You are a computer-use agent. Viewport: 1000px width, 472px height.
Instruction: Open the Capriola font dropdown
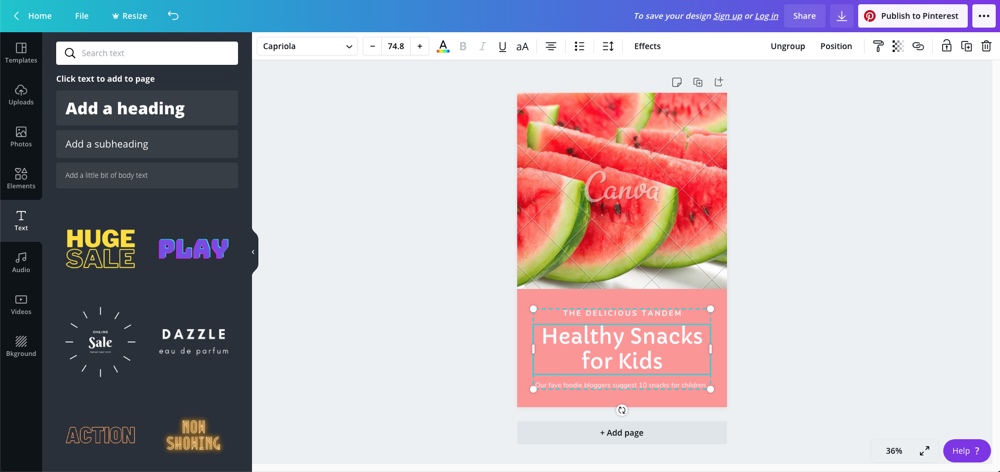coord(307,46)
